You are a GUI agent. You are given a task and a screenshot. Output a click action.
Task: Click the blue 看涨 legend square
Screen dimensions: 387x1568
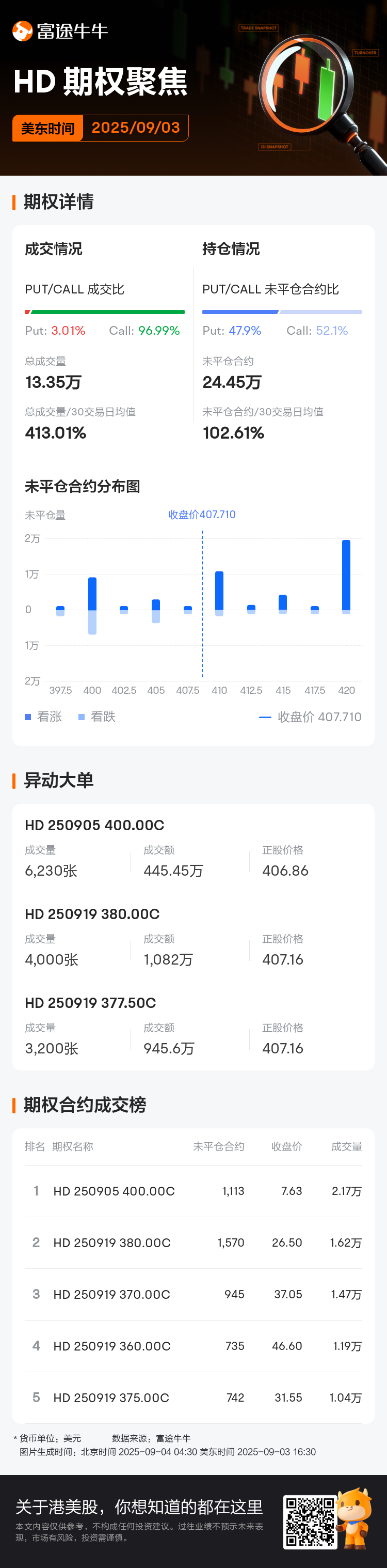[x=28, y=717]
